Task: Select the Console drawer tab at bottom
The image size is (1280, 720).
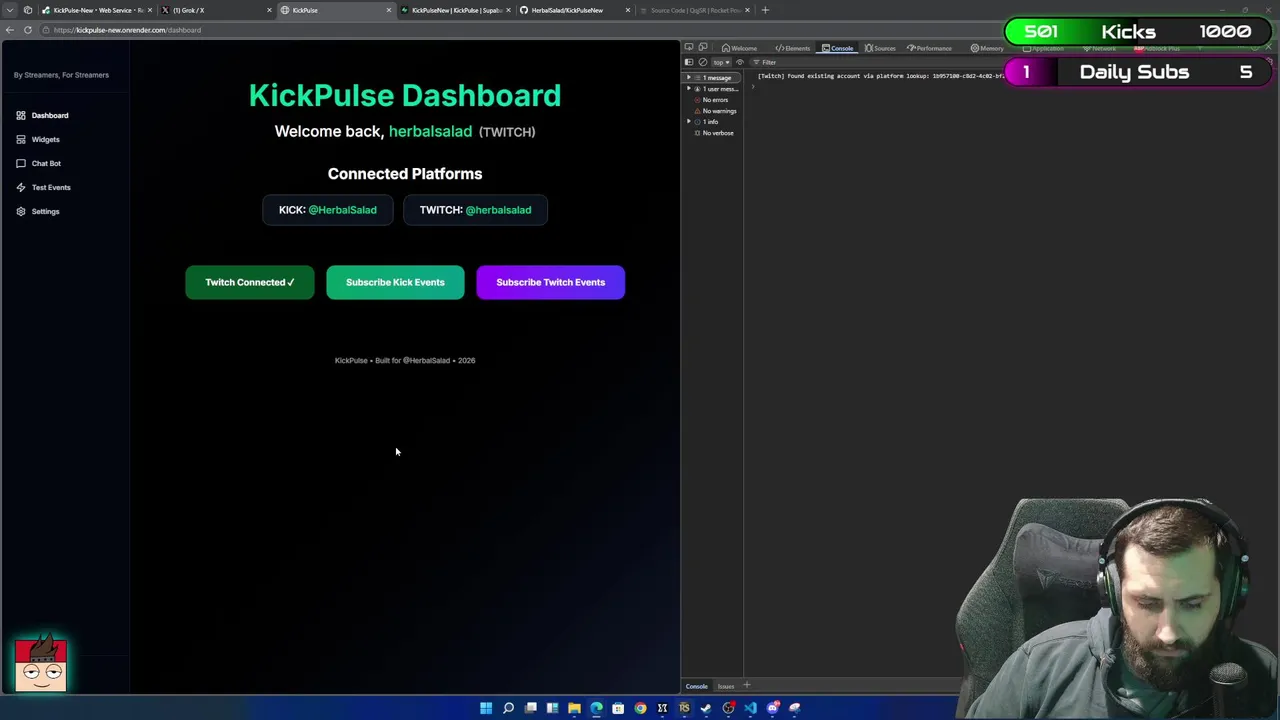Action: point(697,686)
